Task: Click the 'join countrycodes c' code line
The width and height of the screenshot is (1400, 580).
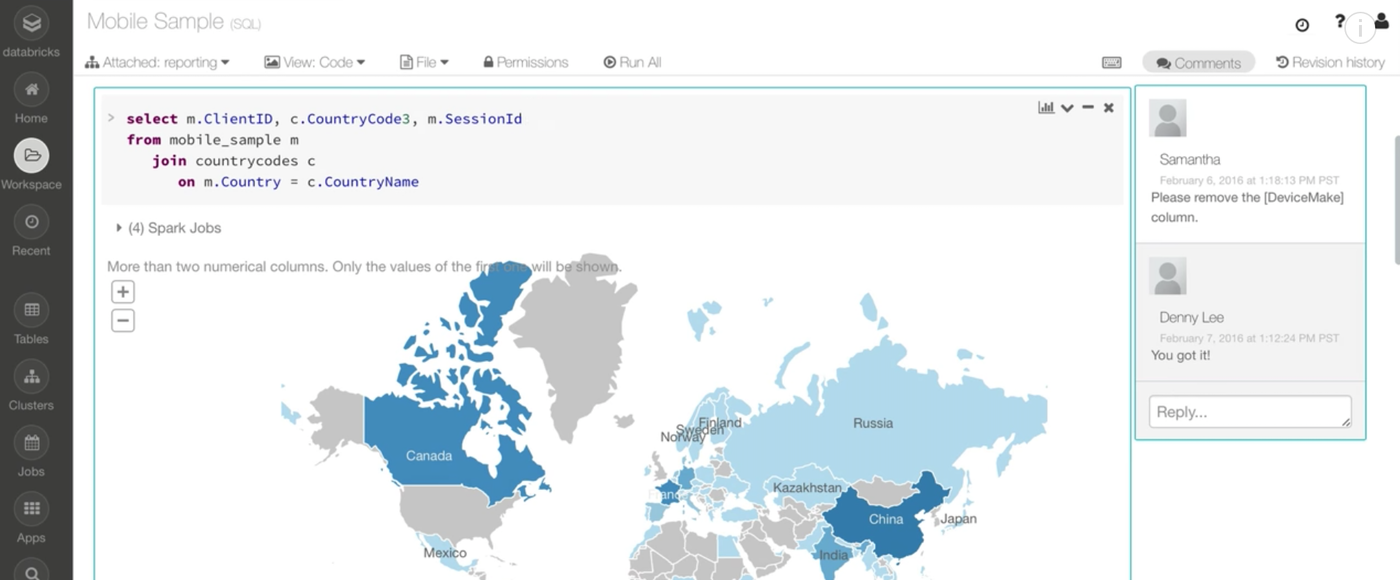Action: 234,161
